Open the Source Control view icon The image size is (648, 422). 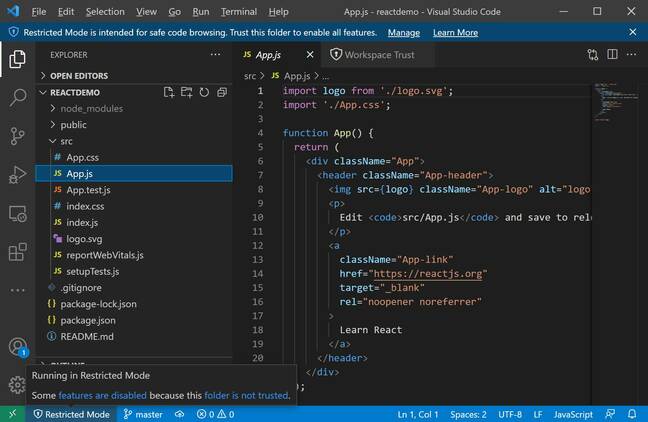17,136
